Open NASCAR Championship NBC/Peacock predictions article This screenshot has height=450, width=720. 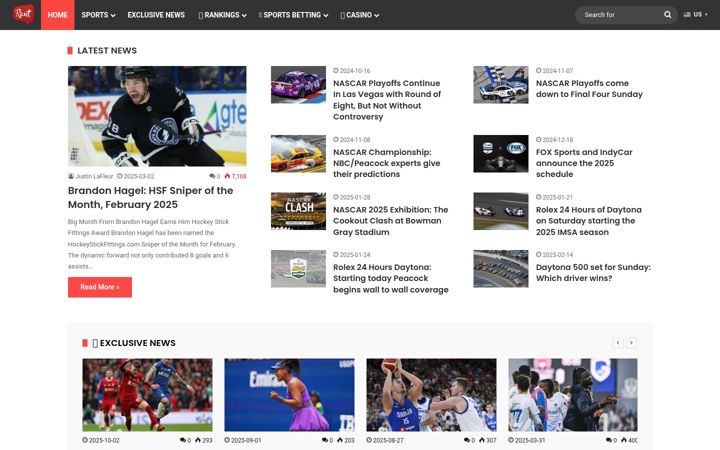pos(387,163)
